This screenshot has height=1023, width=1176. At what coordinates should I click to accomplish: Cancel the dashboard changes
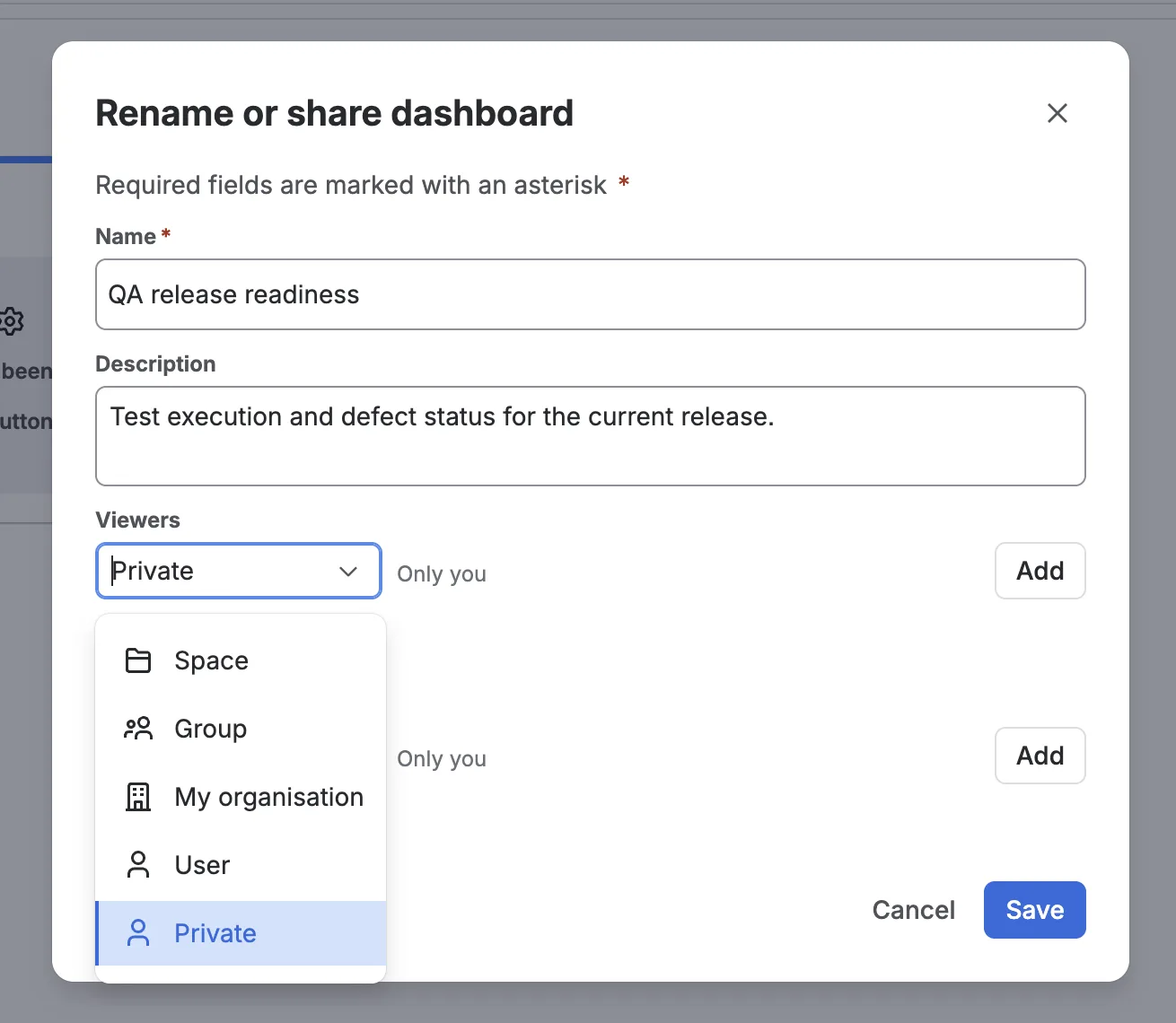913,910
